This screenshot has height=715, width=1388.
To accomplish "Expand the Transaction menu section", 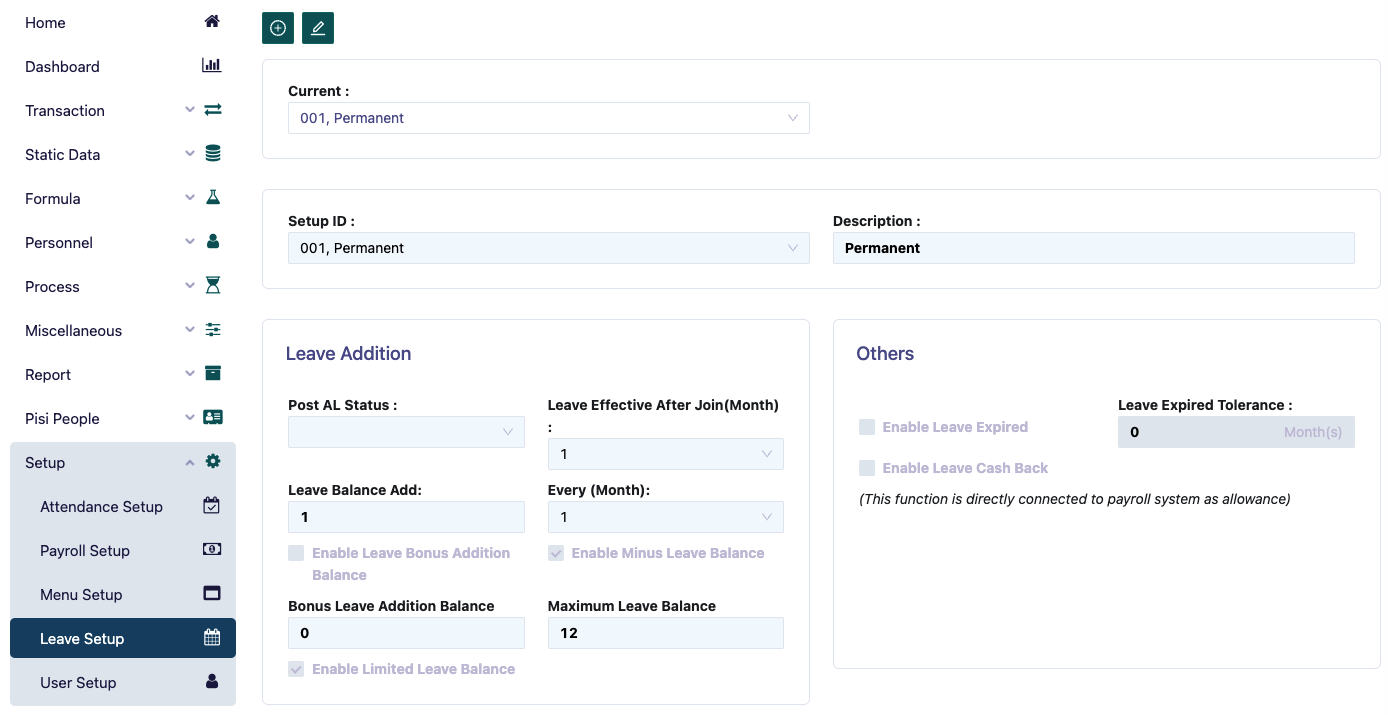I will [65, 111].
